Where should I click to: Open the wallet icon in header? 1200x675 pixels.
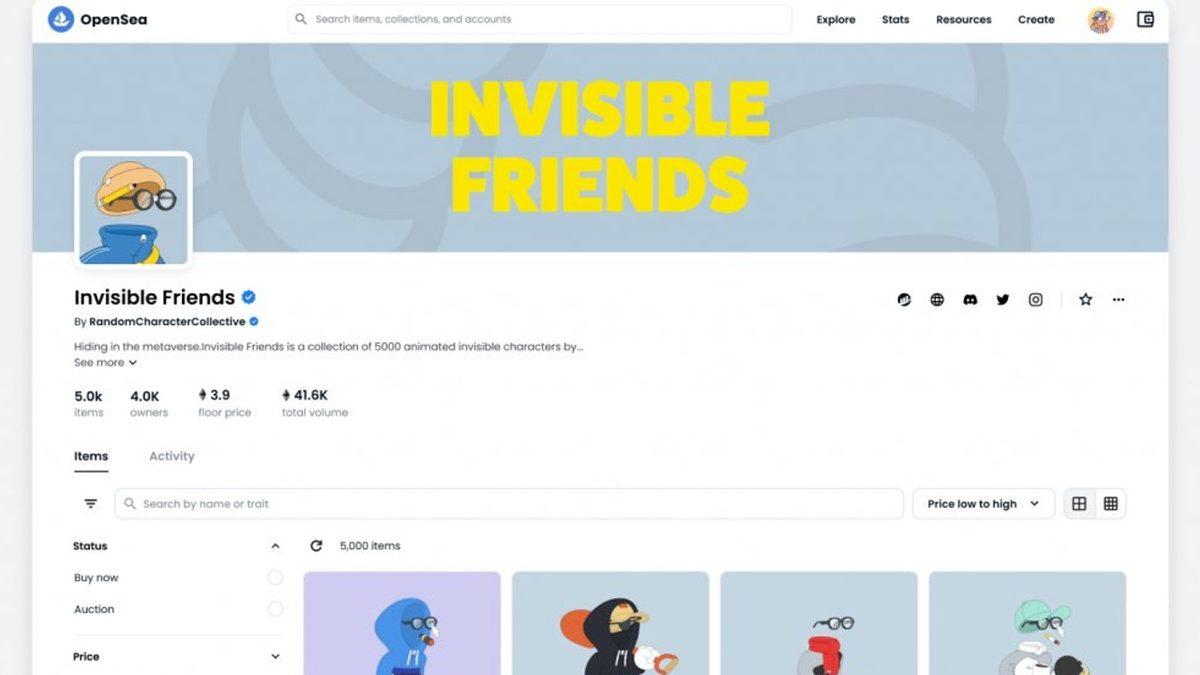click(1145, 19)
